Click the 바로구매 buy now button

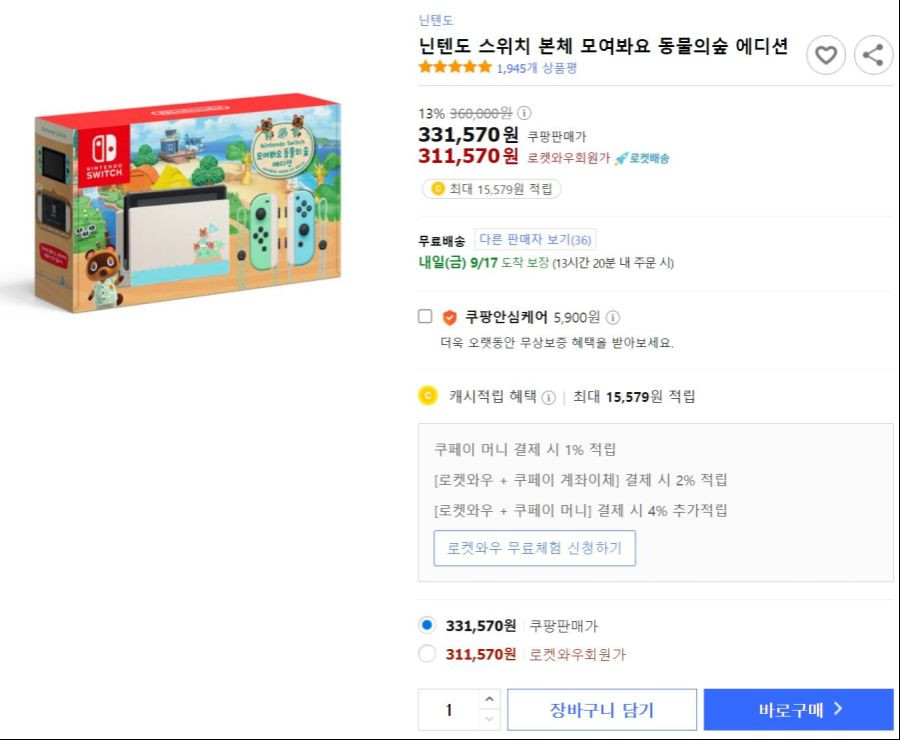(x=798, y=710)
